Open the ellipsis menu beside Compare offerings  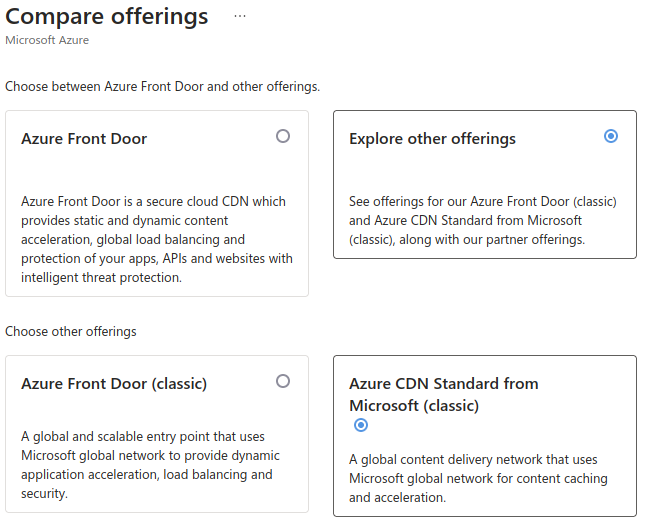[x=240, y=16]
